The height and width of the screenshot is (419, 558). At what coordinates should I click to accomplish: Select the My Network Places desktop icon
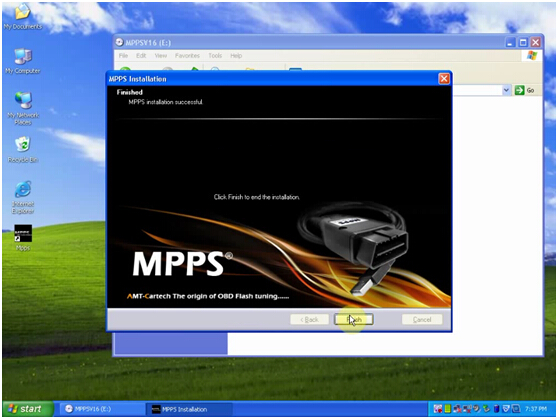click(23, 108)
